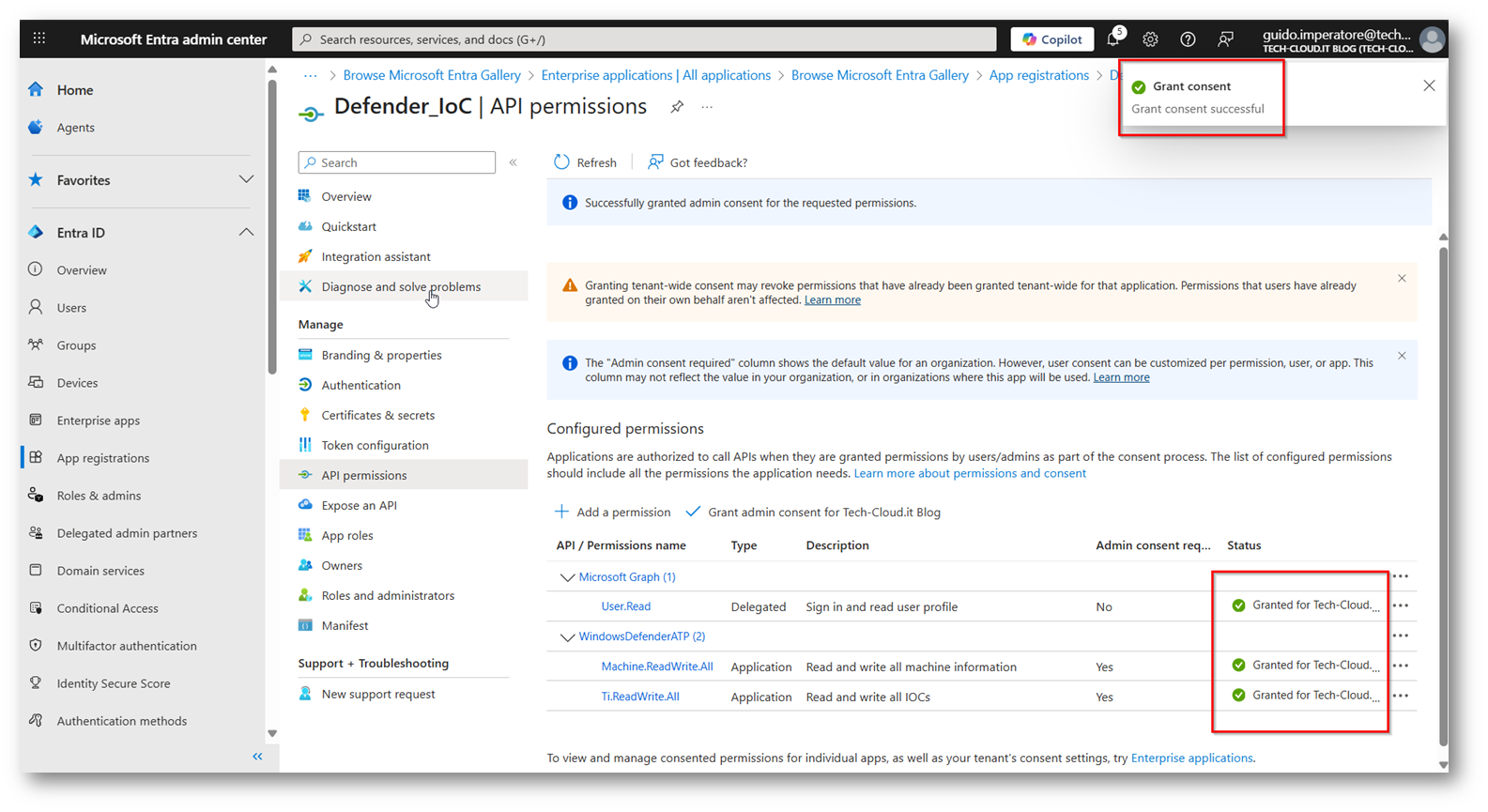The height and width of the screenshot is (812, 1488).
Task: Collapse the left navigation pane
Action: 257,757
